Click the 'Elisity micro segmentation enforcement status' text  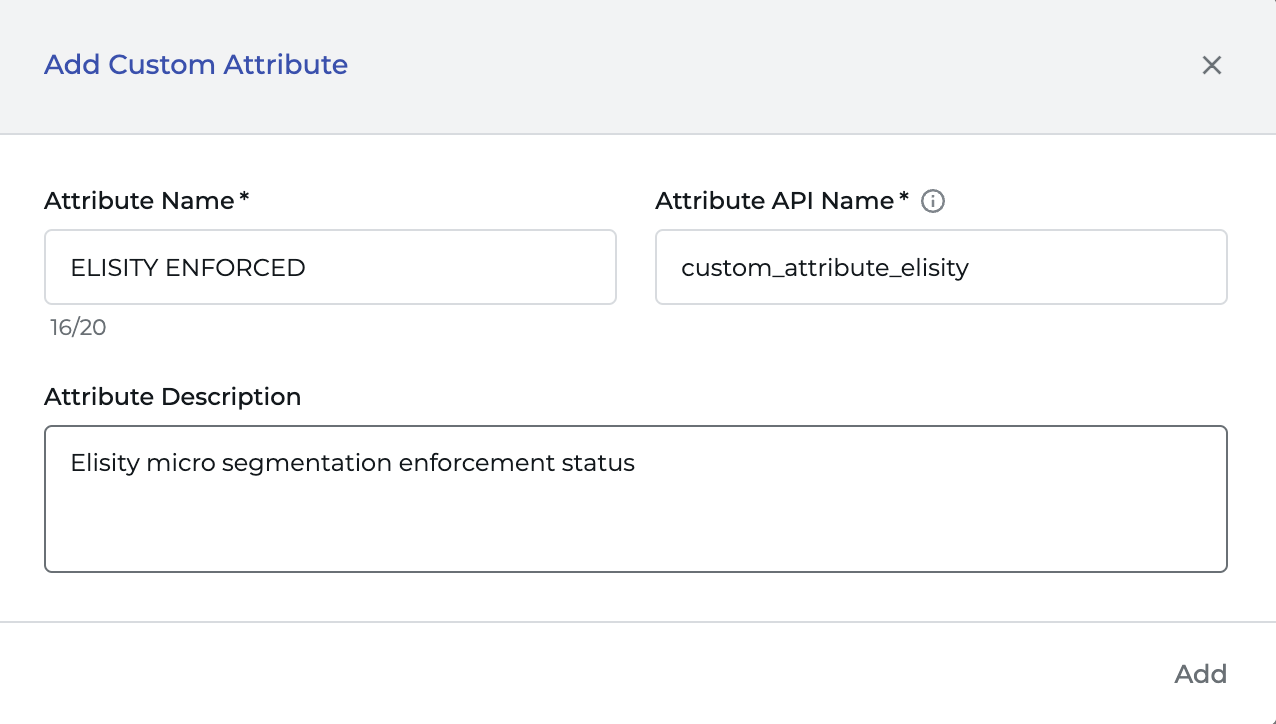[352, 463]
